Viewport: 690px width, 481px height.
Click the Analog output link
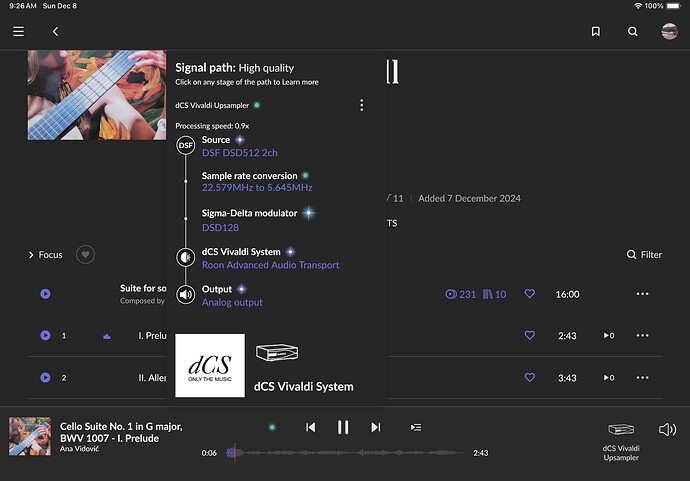[232, 302]
